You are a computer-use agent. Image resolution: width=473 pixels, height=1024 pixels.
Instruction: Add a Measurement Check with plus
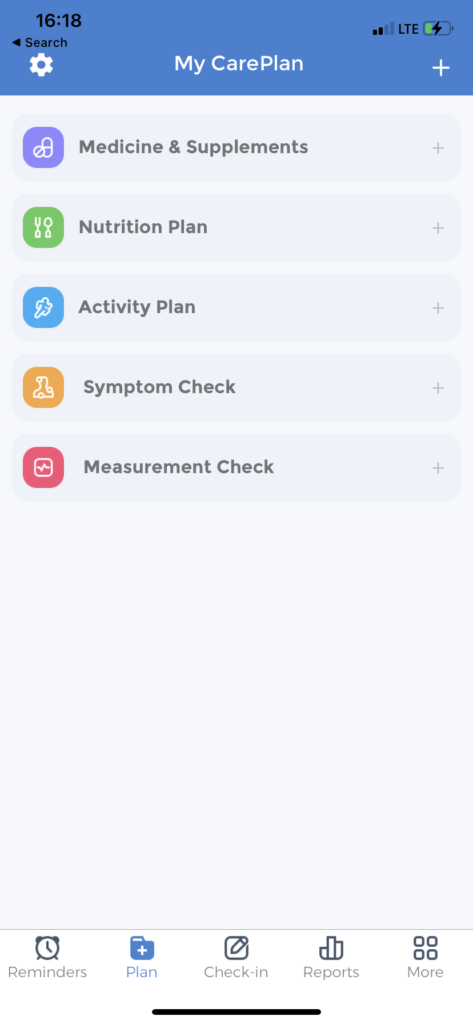pyautogui.click(x=438, y=468)
